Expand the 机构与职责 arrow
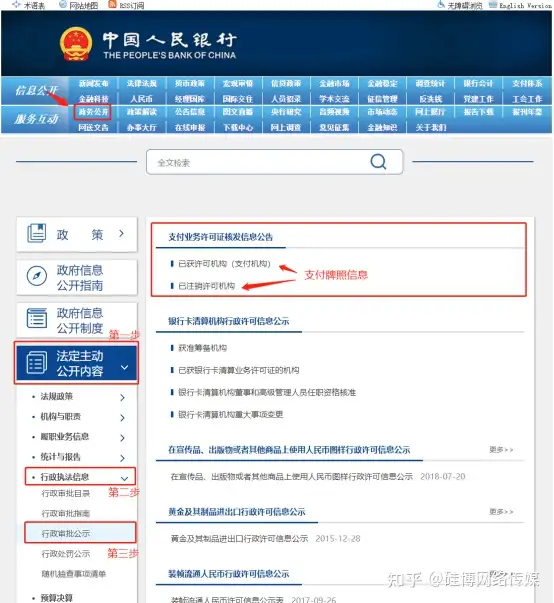Viewport: 554px width, 603px height. (122, 418)
